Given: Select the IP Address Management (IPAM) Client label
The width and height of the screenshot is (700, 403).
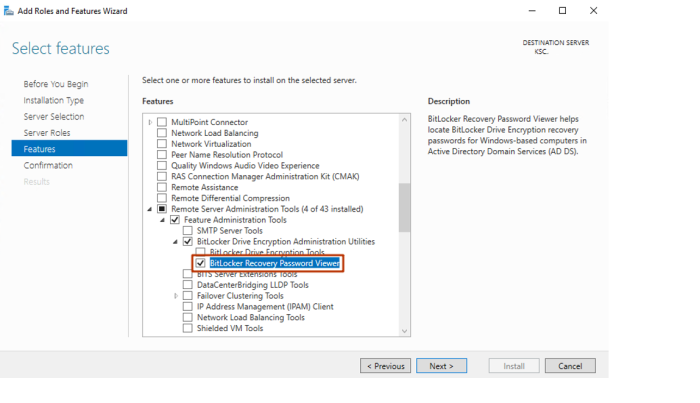Looking at the screenshot, I should 265,307.
